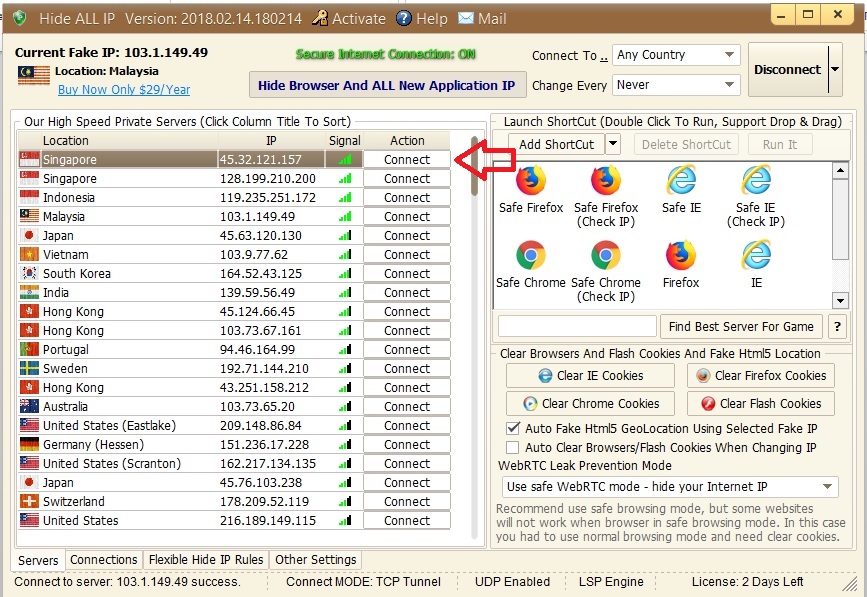Click the game name input field
This screenshot has height=597, width=867.
577,326
